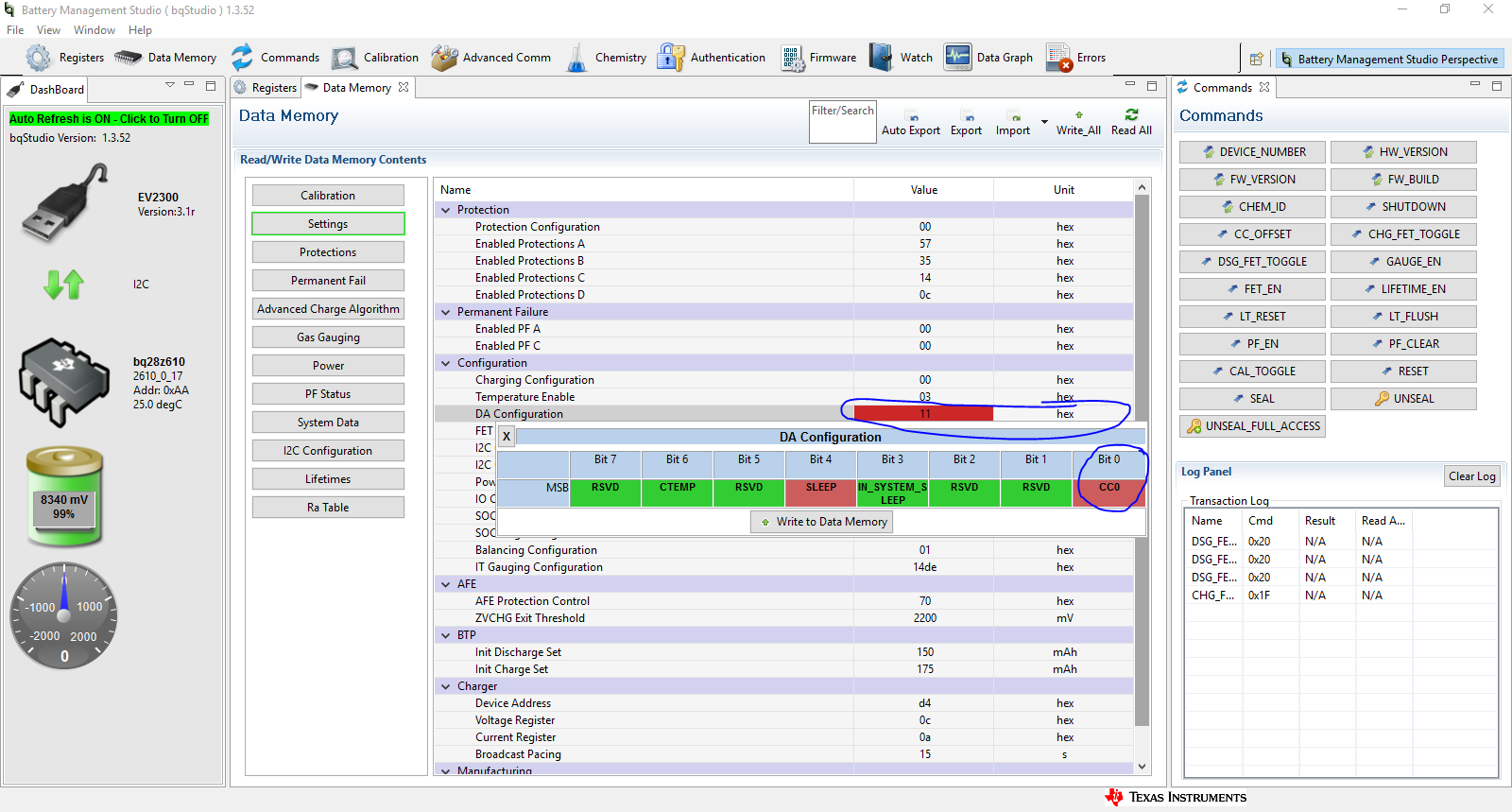
Task: Click the current gauge dial
Action: [64, 616]
